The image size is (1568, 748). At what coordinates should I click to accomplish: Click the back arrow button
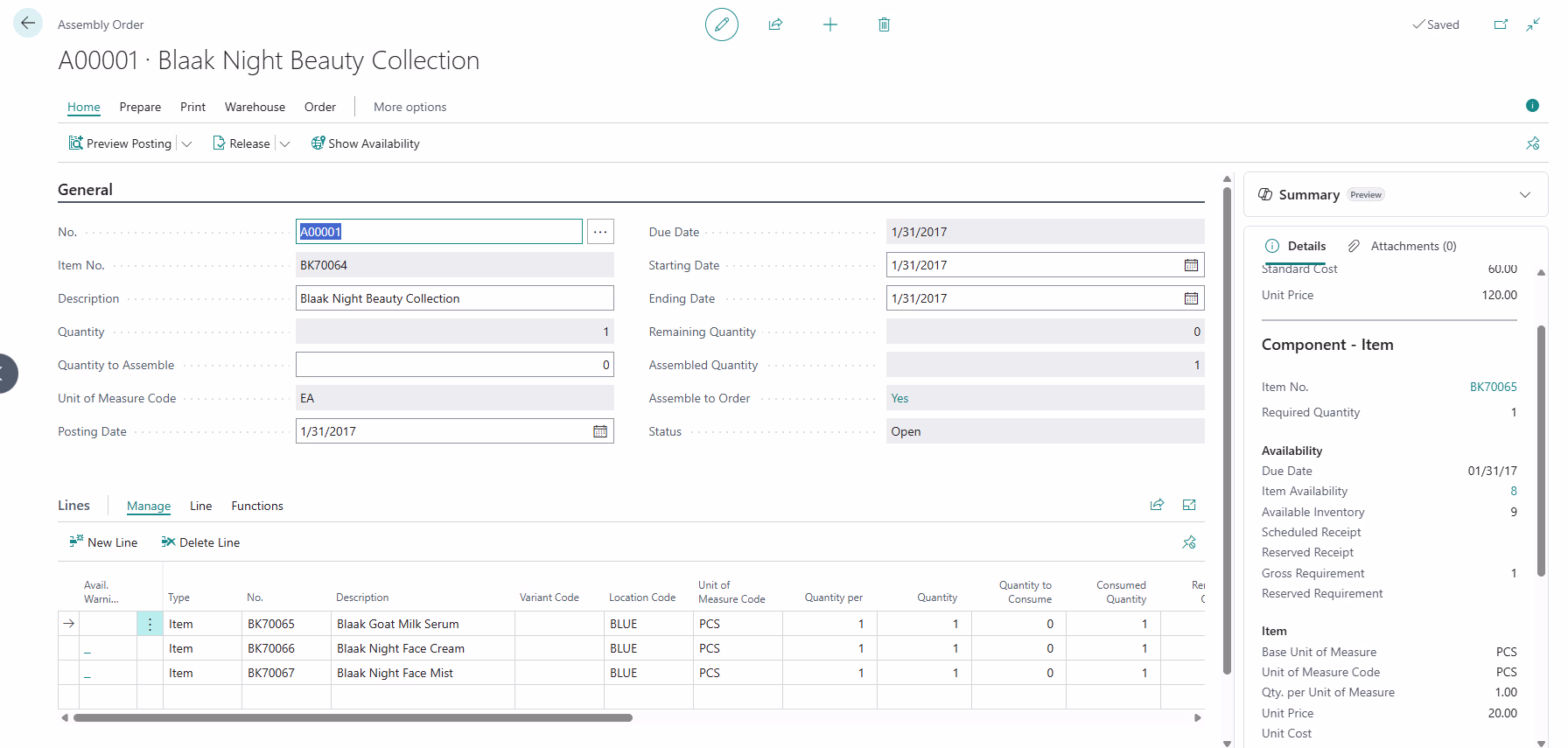point(28,23)
